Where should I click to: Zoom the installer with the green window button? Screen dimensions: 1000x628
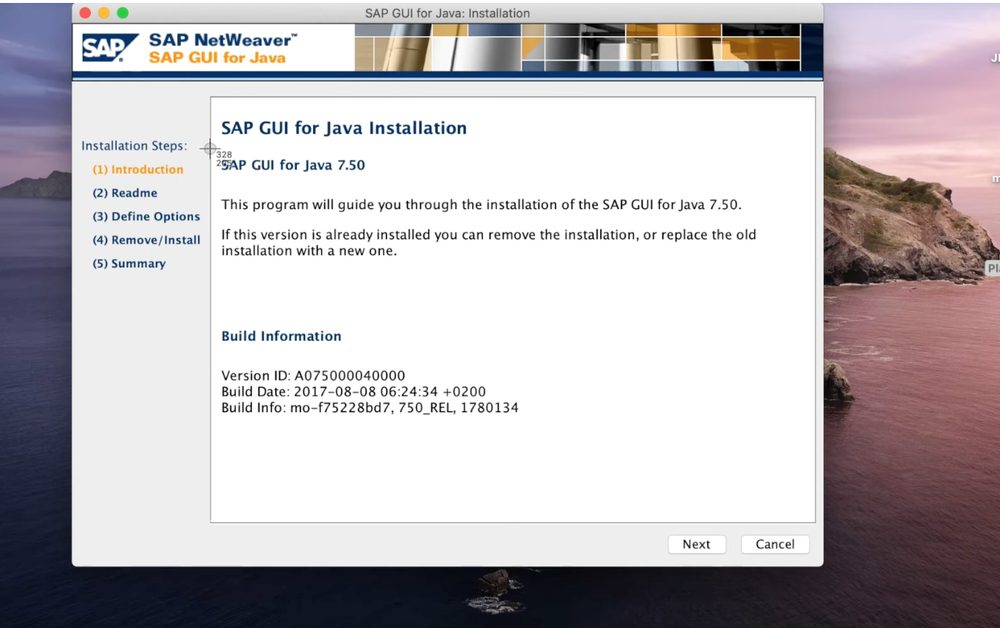tap(122, 13)
